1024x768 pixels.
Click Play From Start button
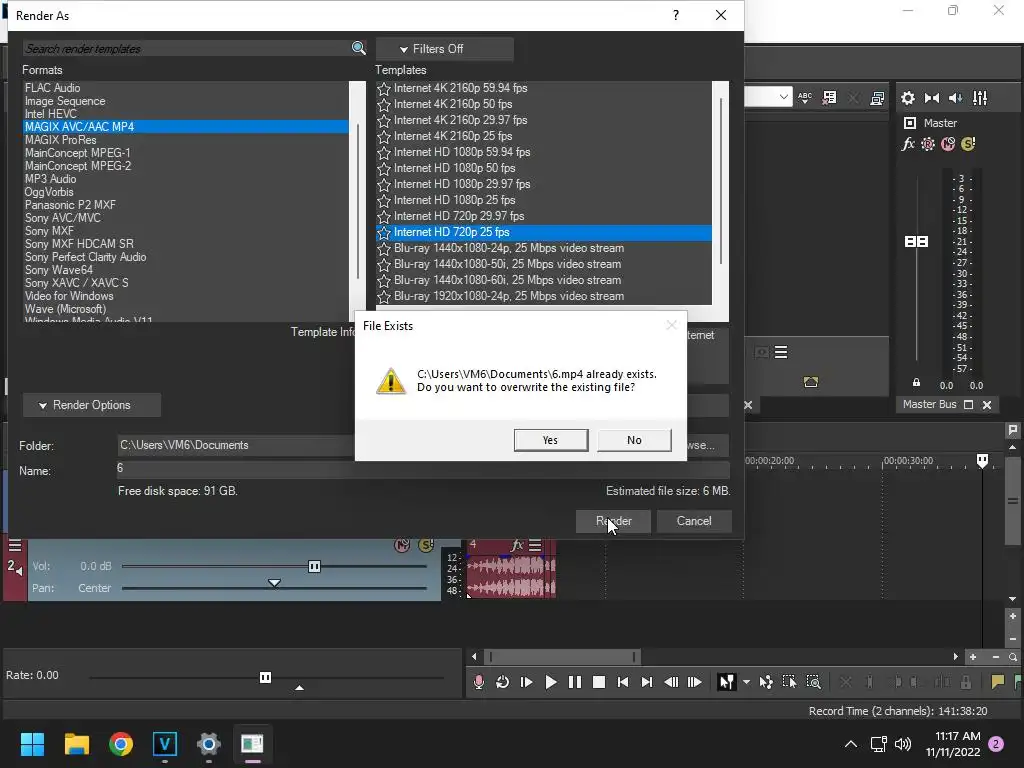point(526,682)
